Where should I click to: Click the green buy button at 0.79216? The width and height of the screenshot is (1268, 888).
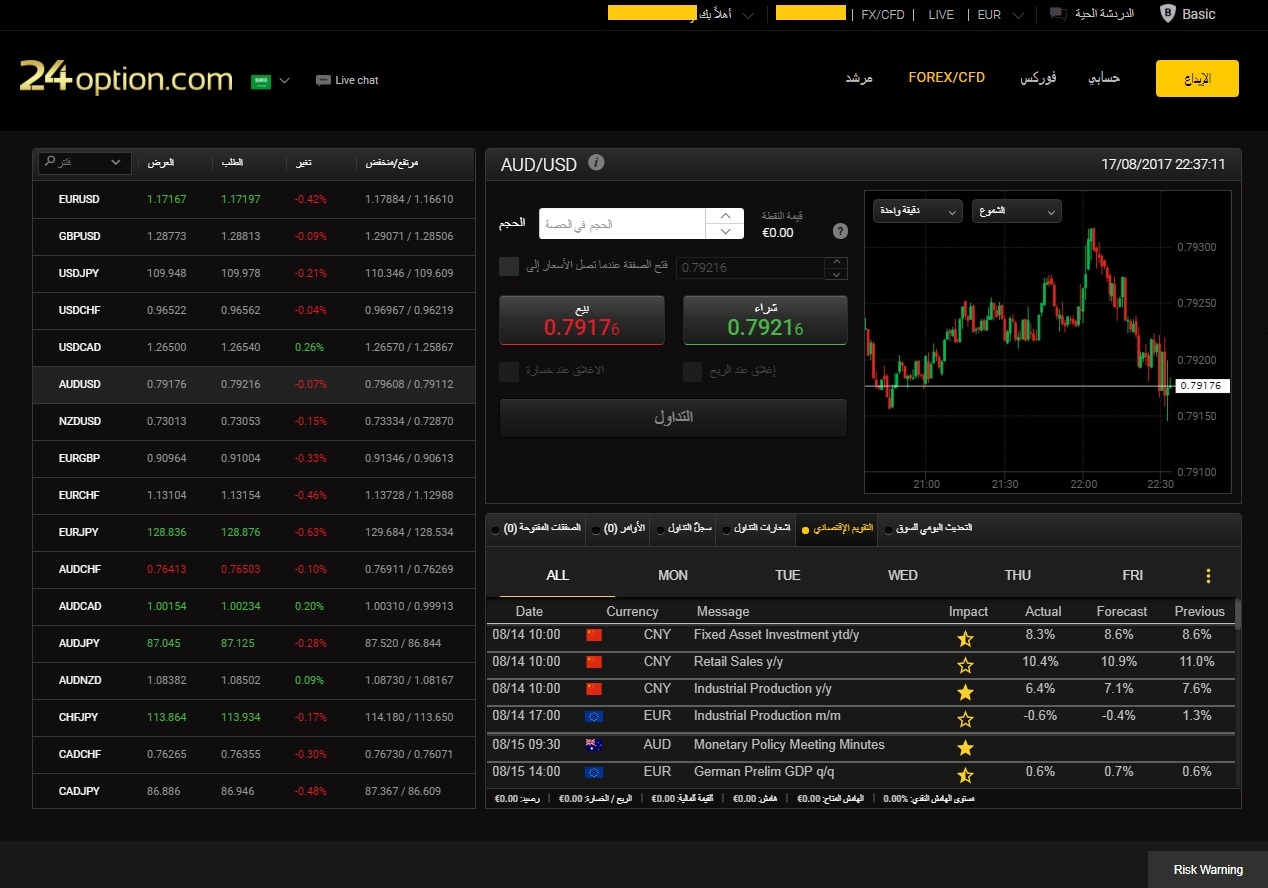coord(764,320)
